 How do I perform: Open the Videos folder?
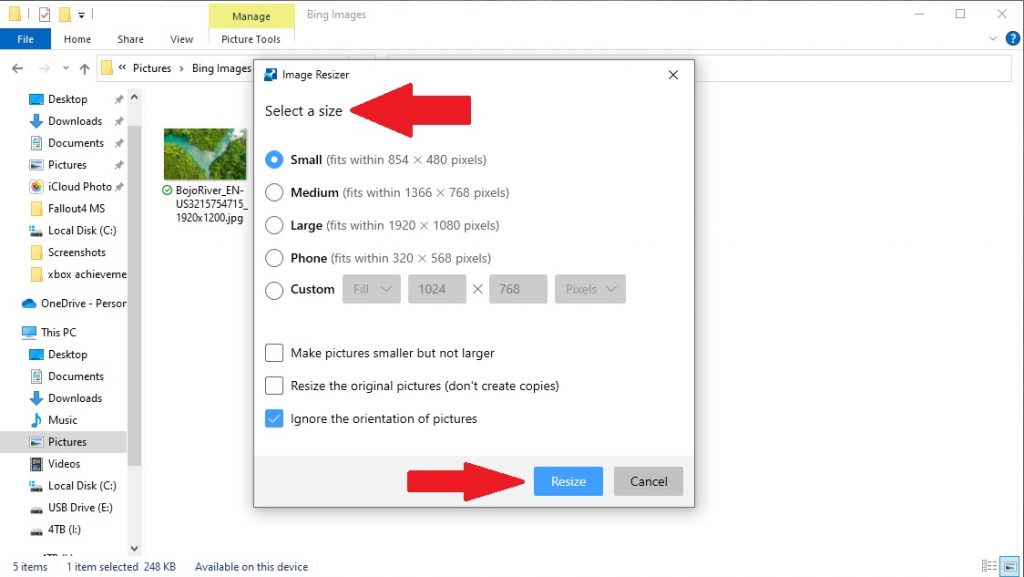pyautogui.click(x=64, y=464)
